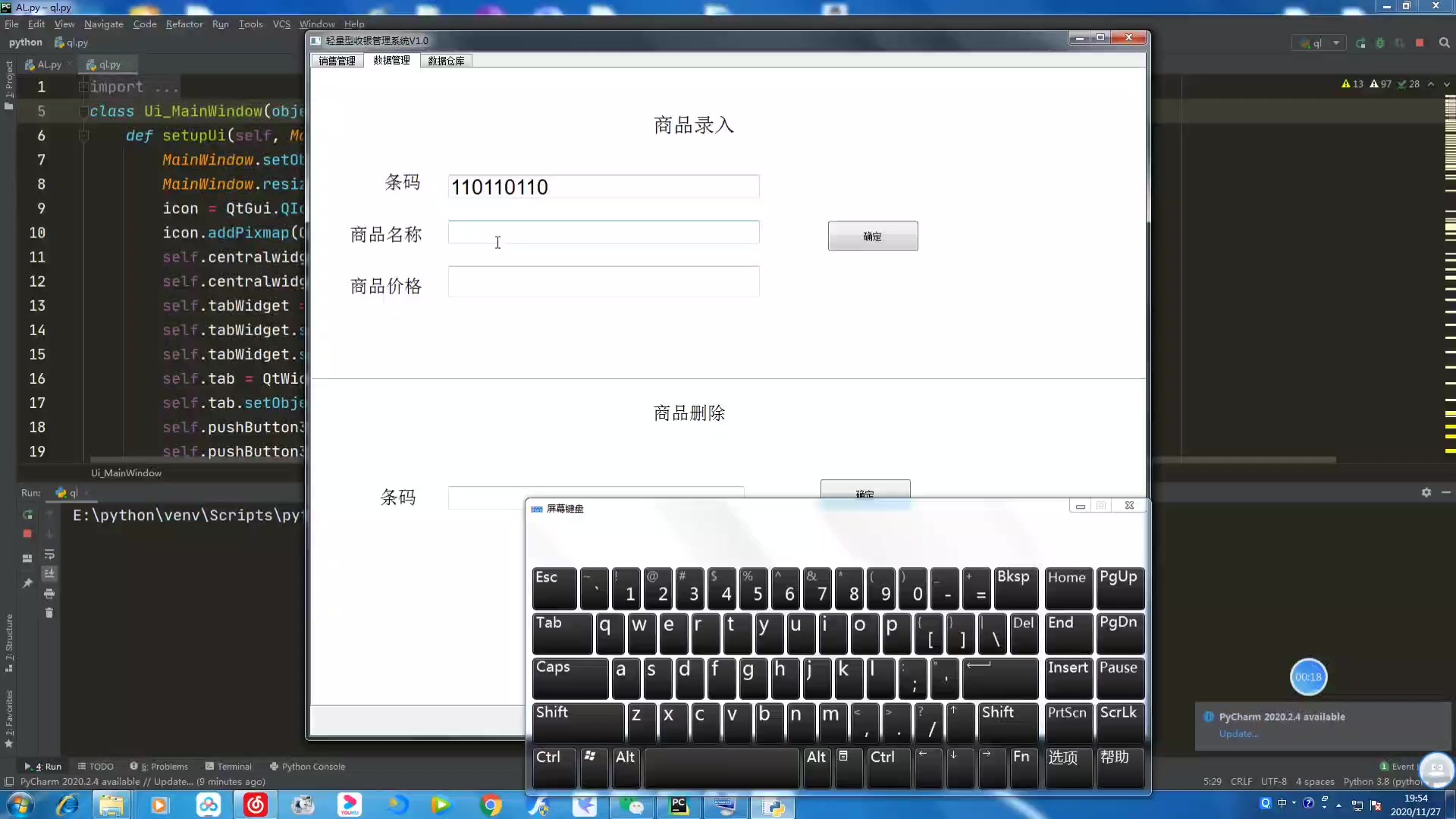The height and width of the screenshot is (819, 1456).
Task: Open the Favorites side panel
Action: point(9,717)
